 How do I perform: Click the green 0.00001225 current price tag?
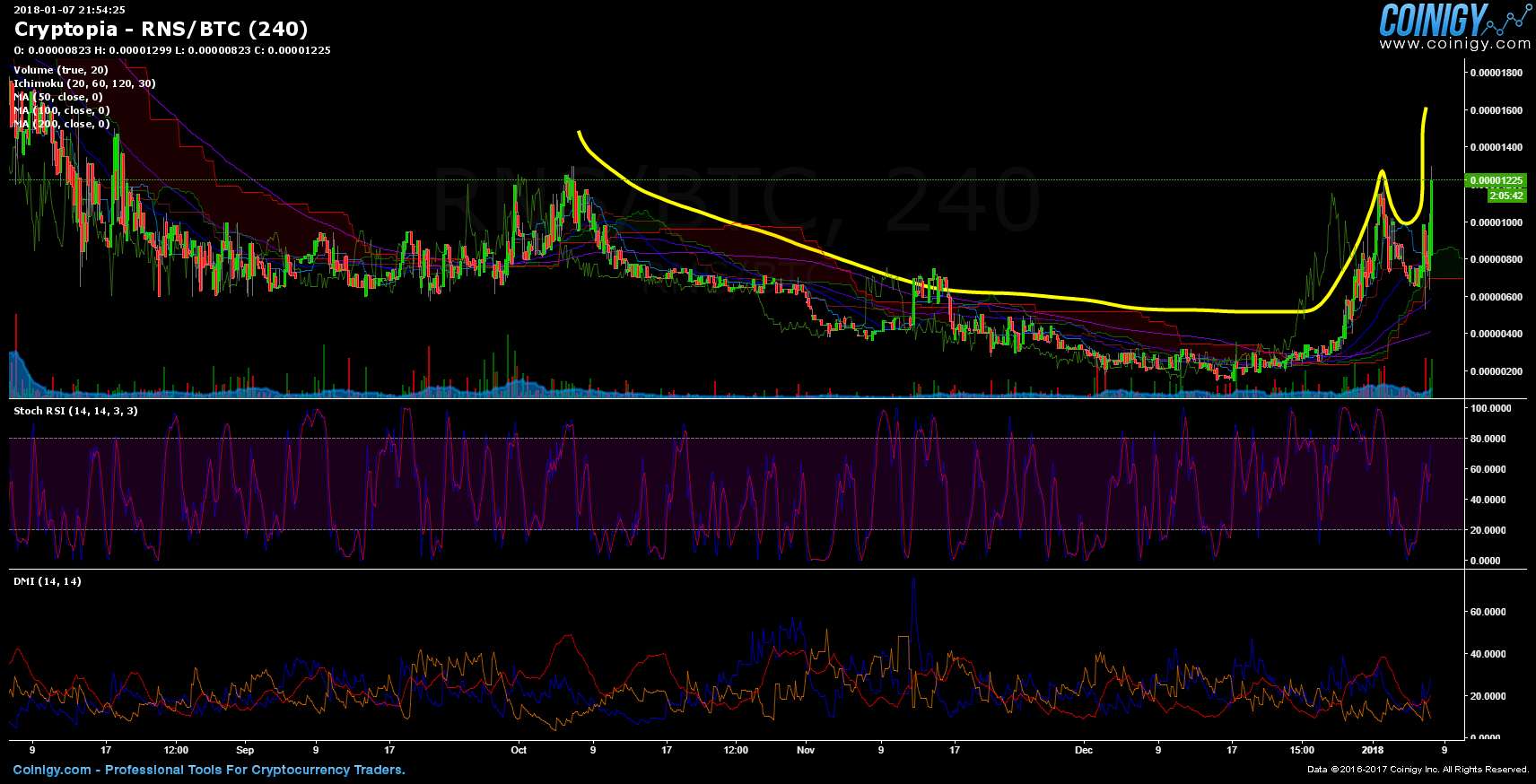(x=1496, y=180)
